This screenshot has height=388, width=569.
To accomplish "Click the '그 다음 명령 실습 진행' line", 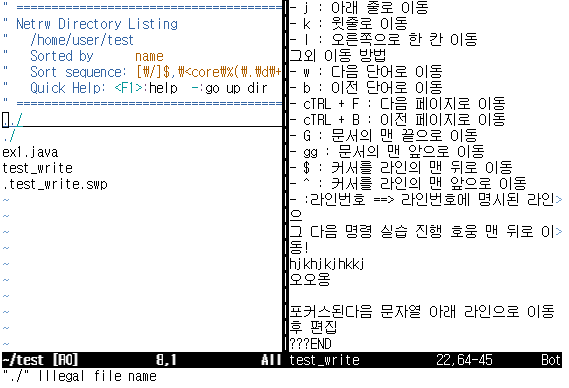I will pyautogui.click(x=426, y=232).
